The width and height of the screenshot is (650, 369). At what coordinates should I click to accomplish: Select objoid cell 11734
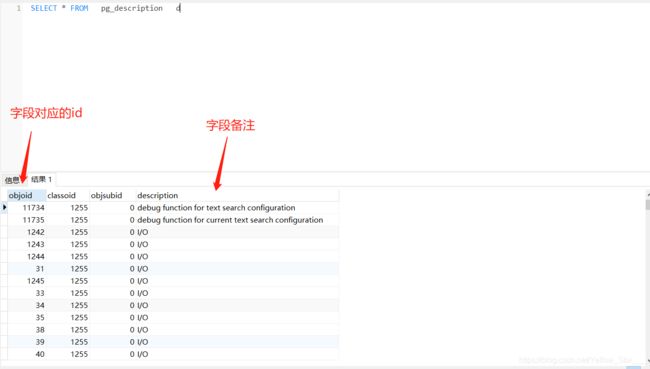pyautogui.click(x=26, y=208)
